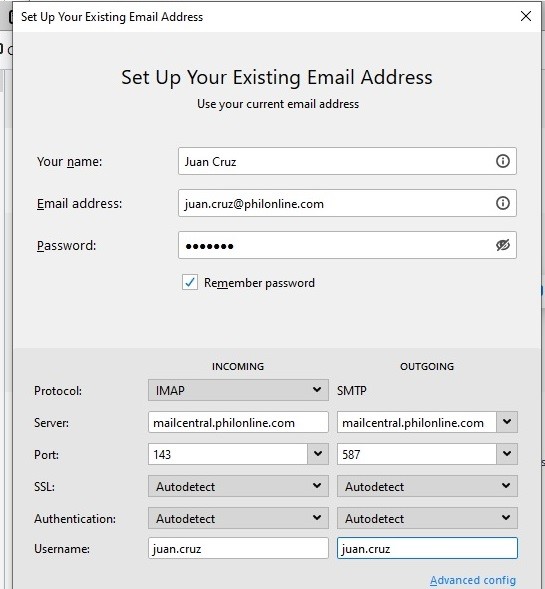
Task: Click info icon beside Your name field
Action: (503, 161)
